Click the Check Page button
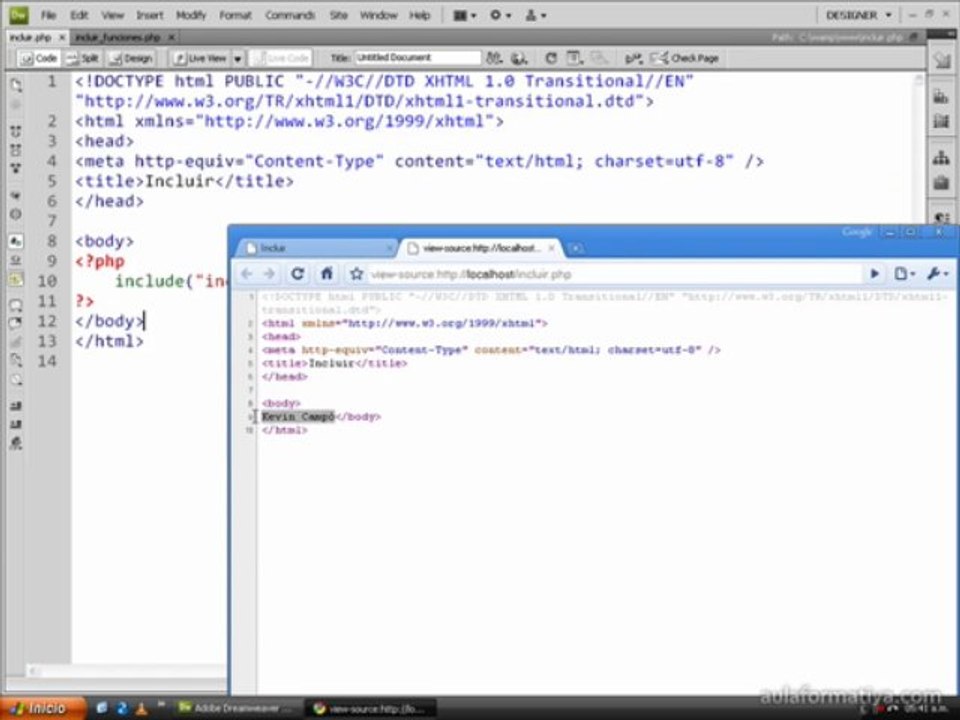Image resolution: width=960 pixels, height=720 pixels. pyautogui.click(x=684, y=58)
